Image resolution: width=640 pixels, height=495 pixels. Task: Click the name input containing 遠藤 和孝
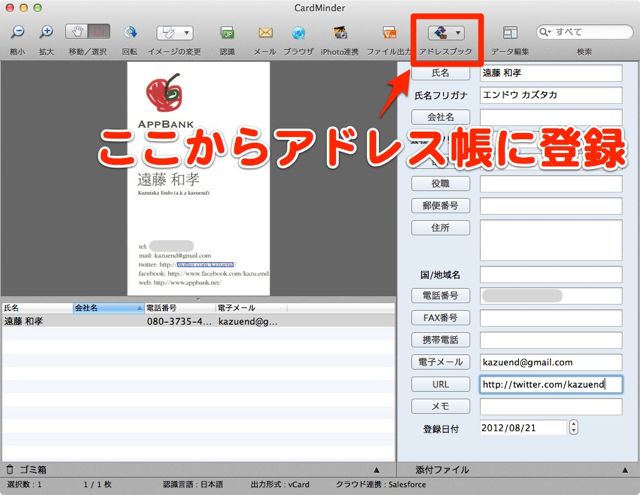coord(551,73)
